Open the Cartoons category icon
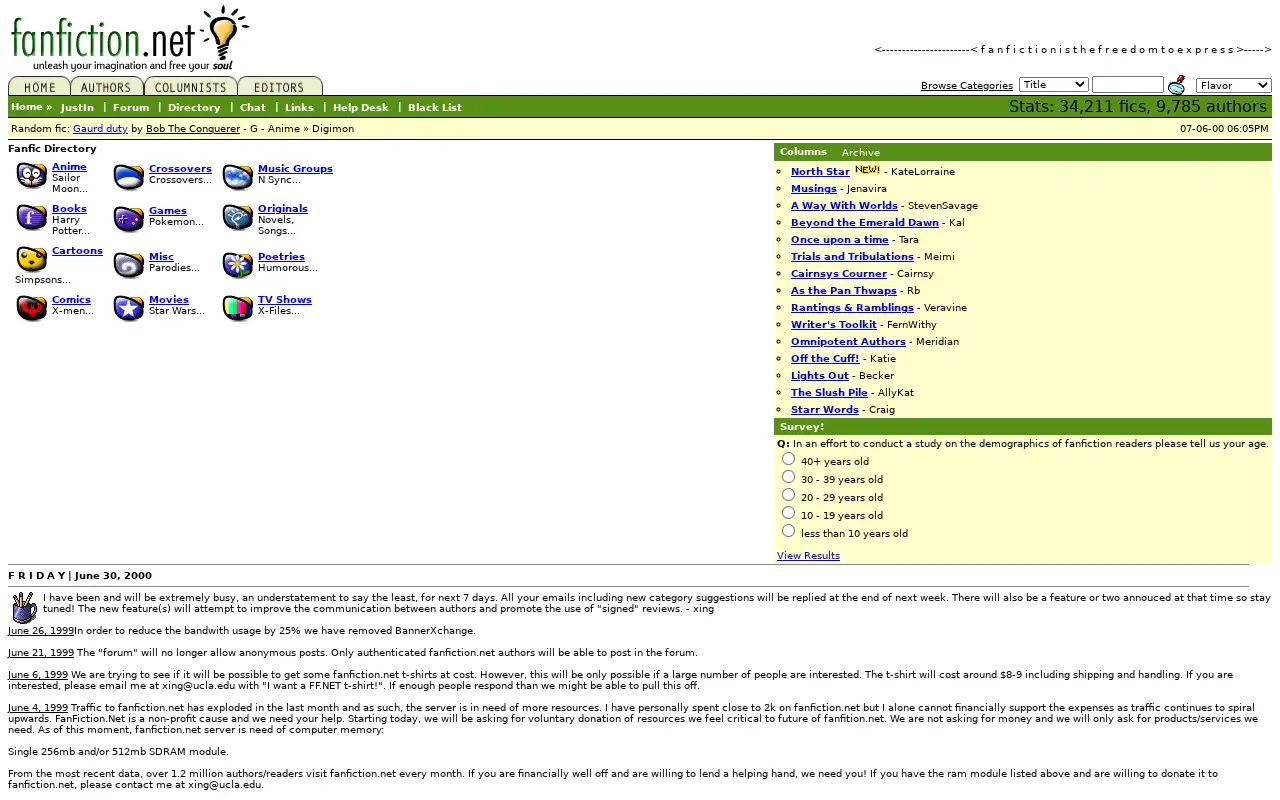Viewport: 1280px width, 800px height. coord(32,259)
